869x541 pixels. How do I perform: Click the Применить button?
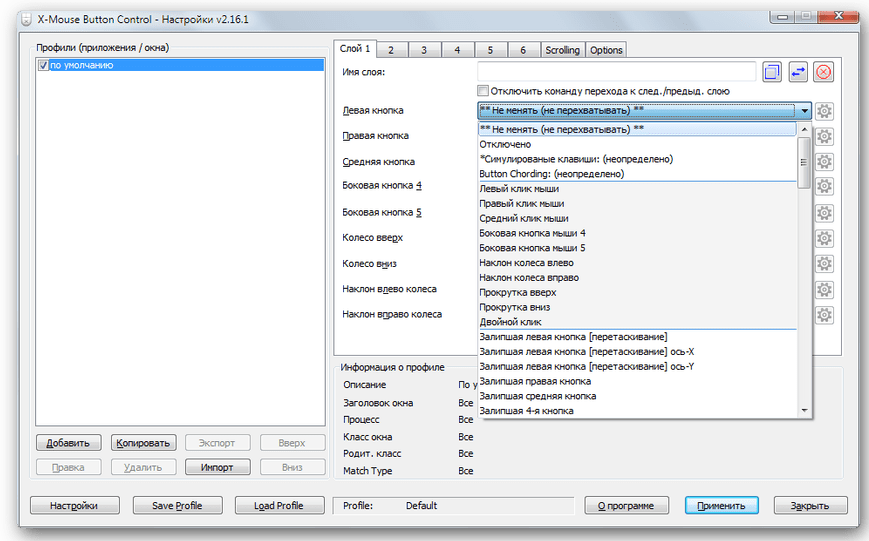pyautogui.click(x=722, y=506)
